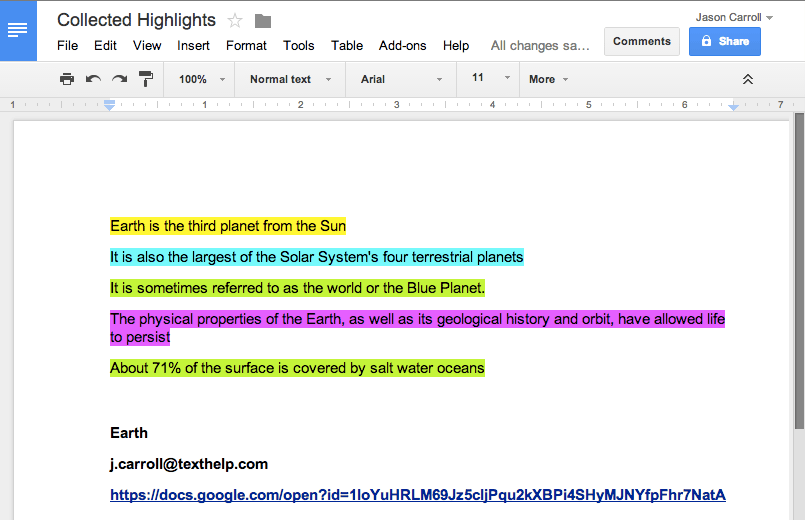Star the Collected Highlights document
Image resolution: width=805 pixels, height=520 pixels.
tap(235, 20)
